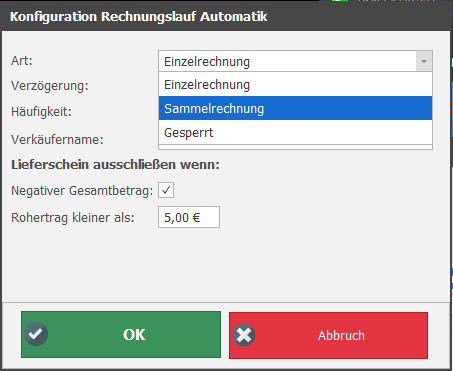Click the Art label
Image resolution: width=453 pixels, height=371 pixels.
click(x=22, y=61)
